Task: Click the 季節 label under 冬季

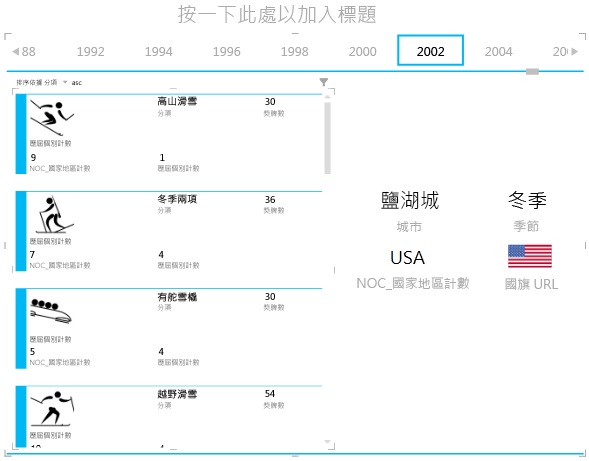Action: click(x=526, y=226)
